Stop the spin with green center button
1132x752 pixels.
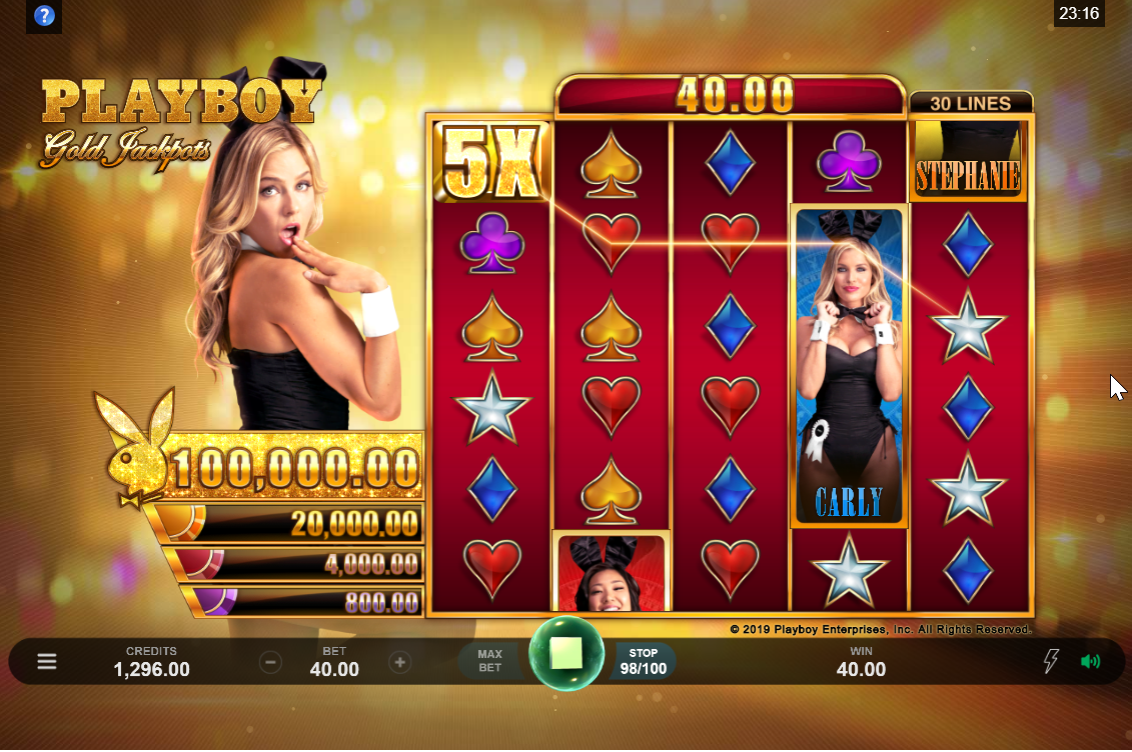click(567, 652)
